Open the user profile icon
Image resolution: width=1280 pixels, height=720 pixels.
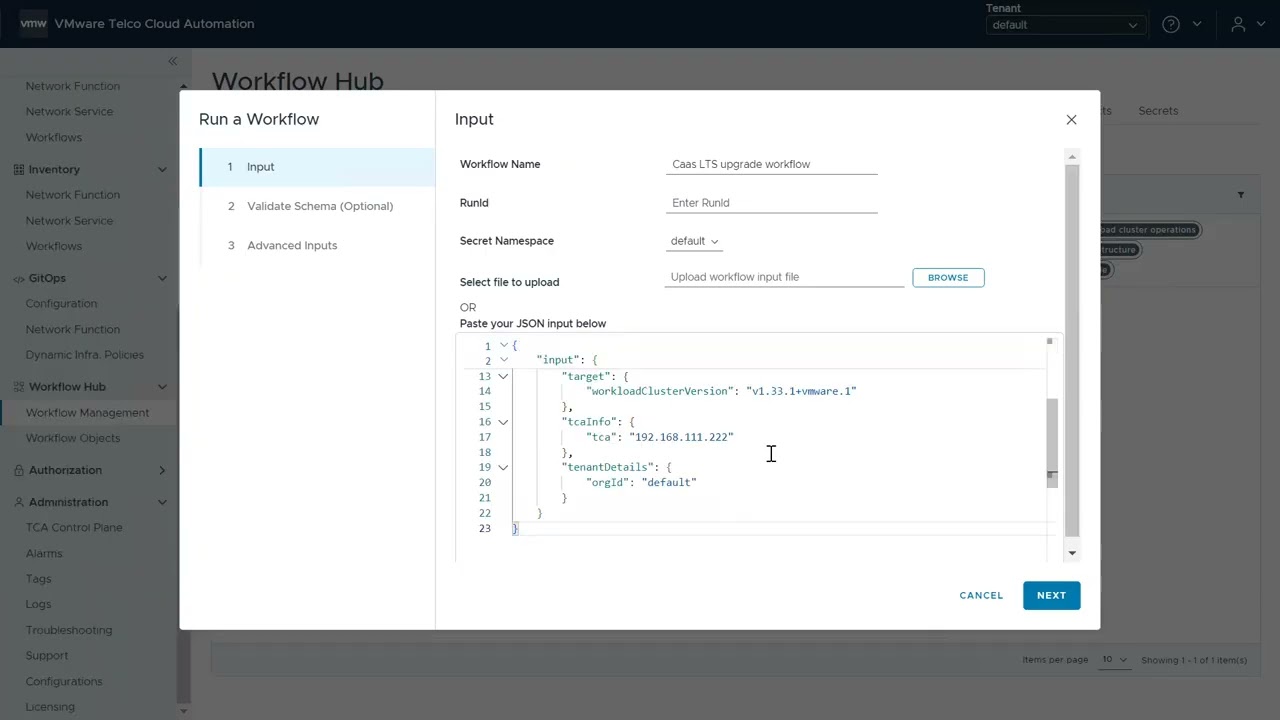pyautogui.click(x=1238, y=24)
